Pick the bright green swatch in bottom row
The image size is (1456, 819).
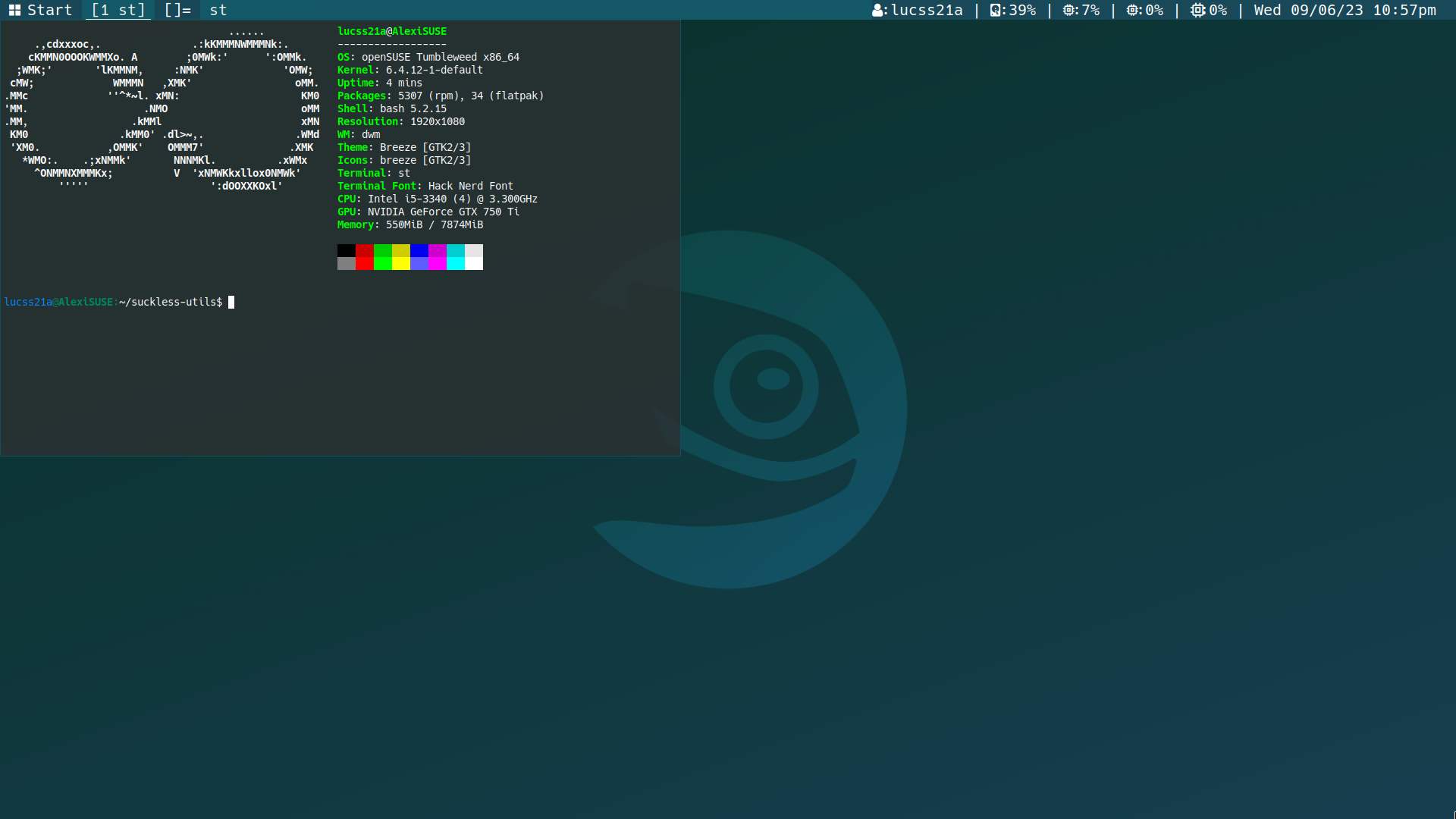383,263
